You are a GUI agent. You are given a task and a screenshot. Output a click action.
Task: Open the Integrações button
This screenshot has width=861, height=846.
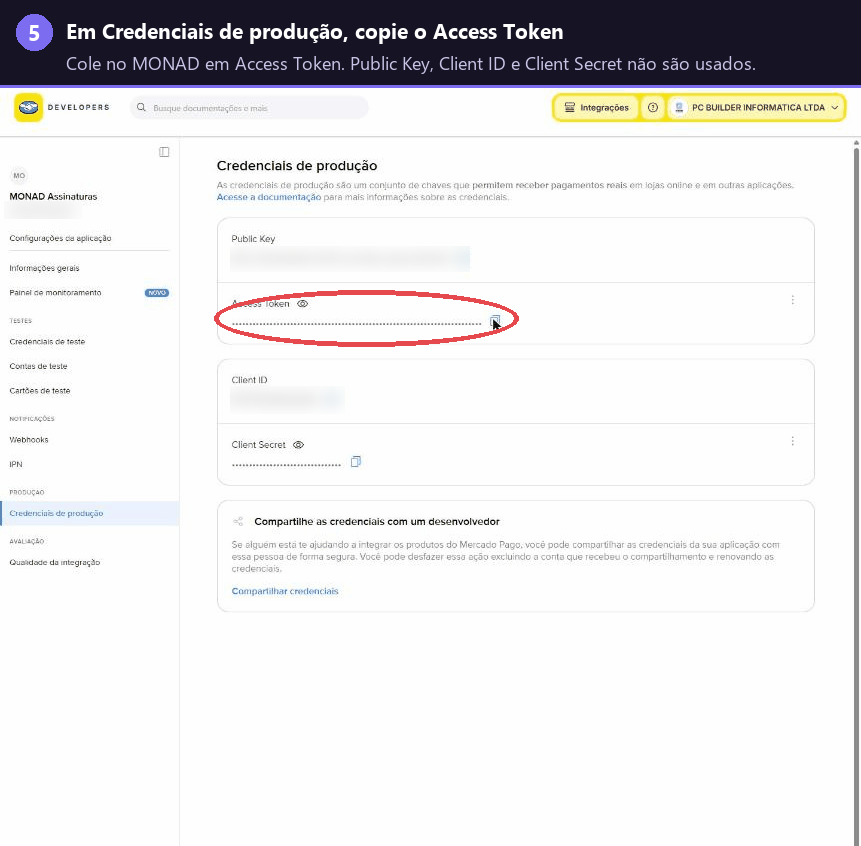point(596,108)
